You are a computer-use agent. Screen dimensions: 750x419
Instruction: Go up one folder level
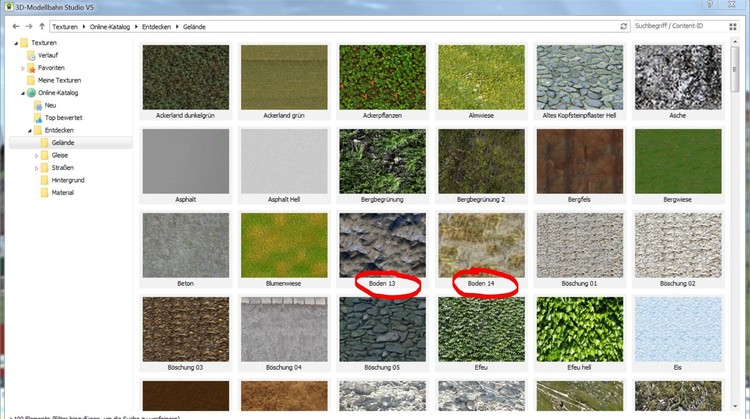pyautogui.click(x=41, y=26)
